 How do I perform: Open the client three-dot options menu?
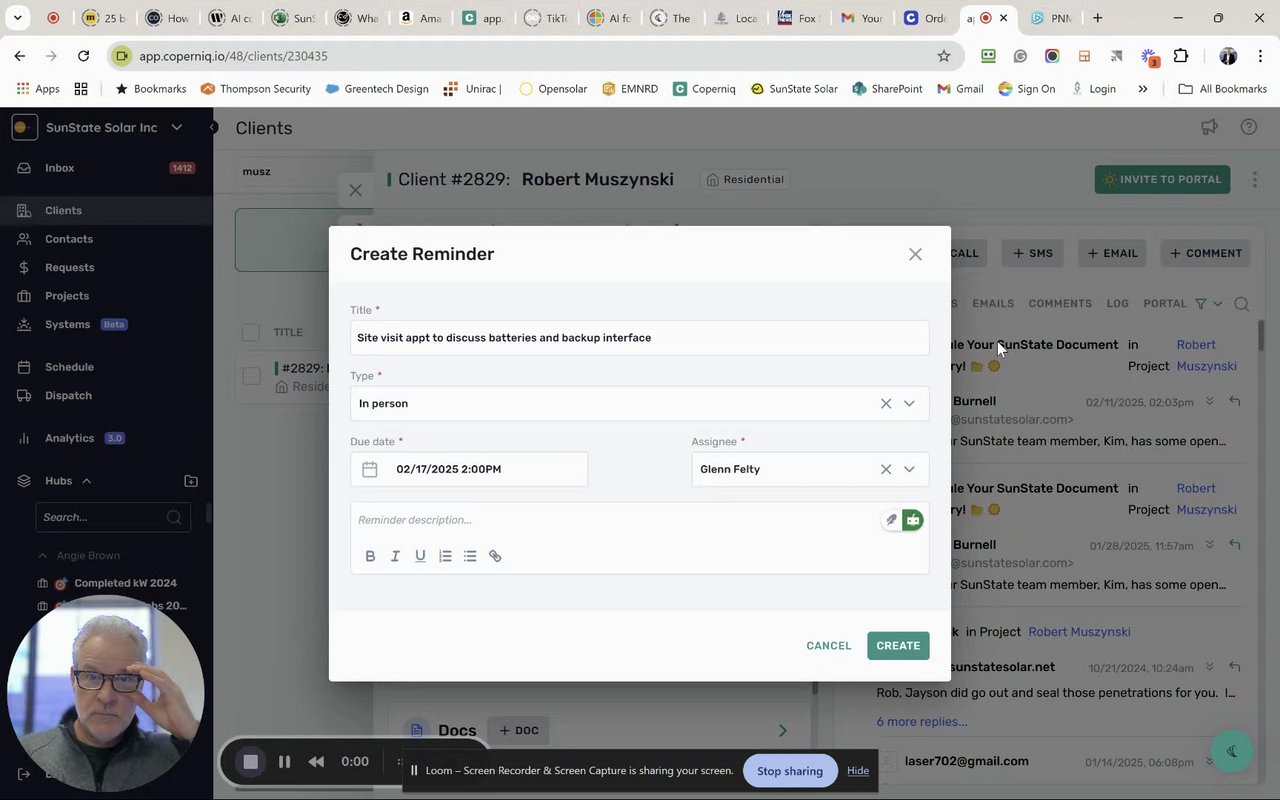1255,180
